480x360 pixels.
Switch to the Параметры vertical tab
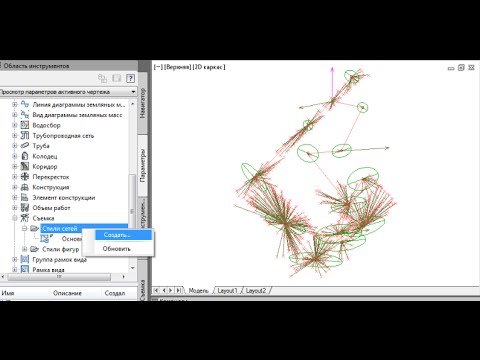tap(142, 166)
